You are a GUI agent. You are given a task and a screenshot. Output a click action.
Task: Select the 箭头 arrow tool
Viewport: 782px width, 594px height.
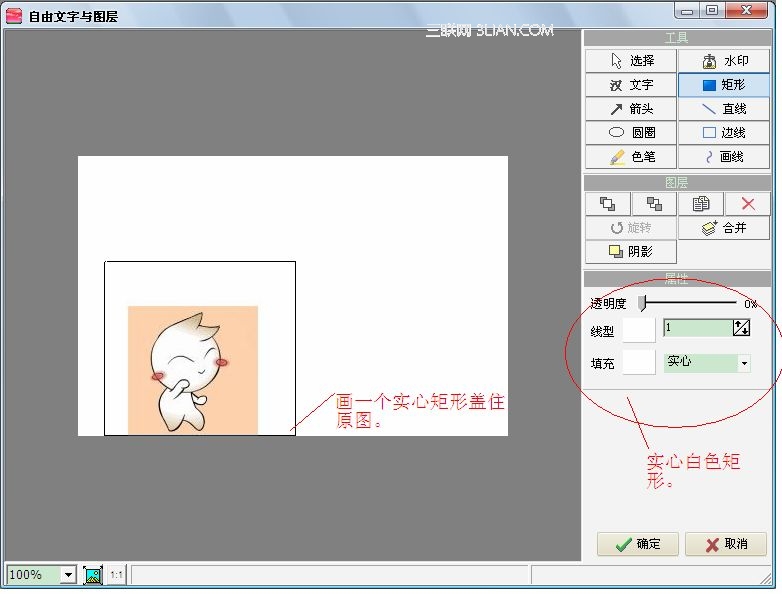click(x=631, y=109)
